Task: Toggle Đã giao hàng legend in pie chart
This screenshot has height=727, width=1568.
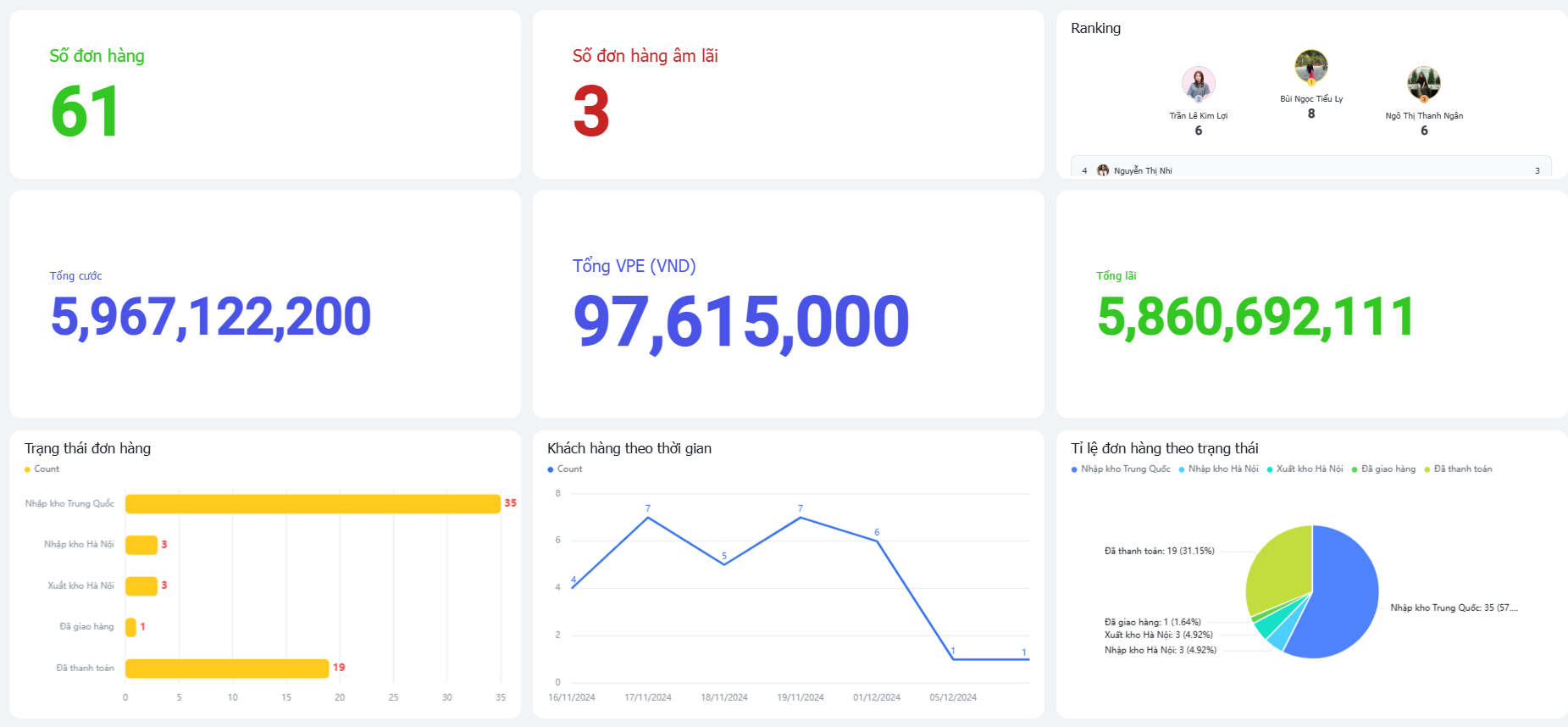Action: [x=1383, y=469]
